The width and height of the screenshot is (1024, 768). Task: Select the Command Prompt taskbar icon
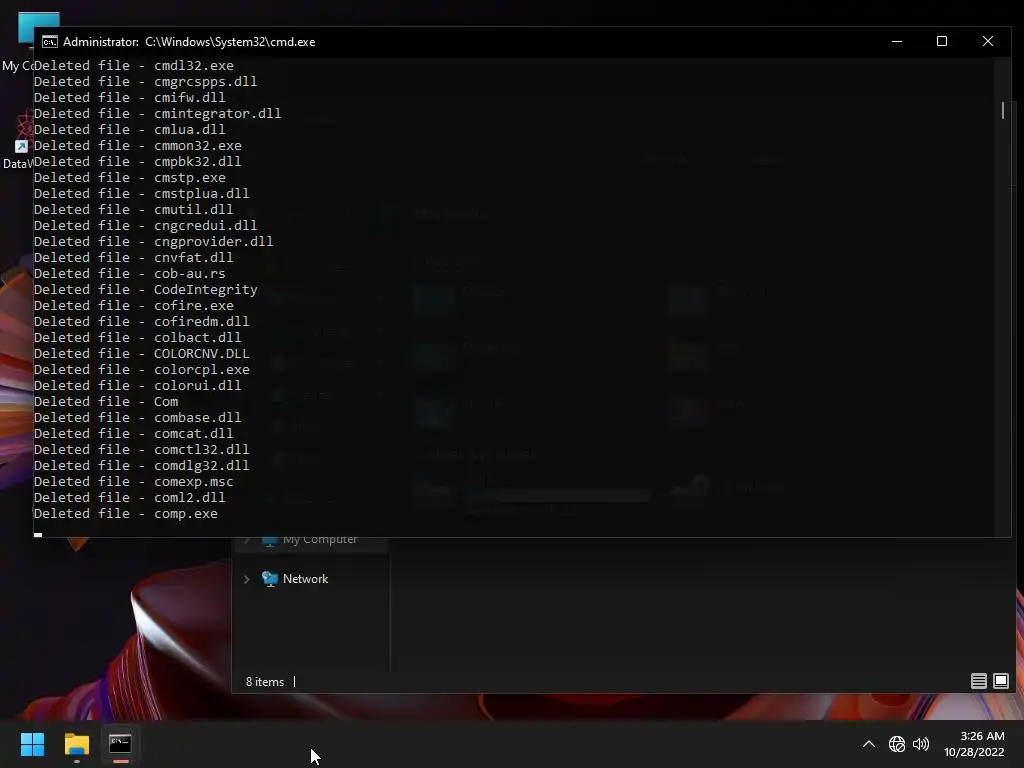(x=120, y=744)
